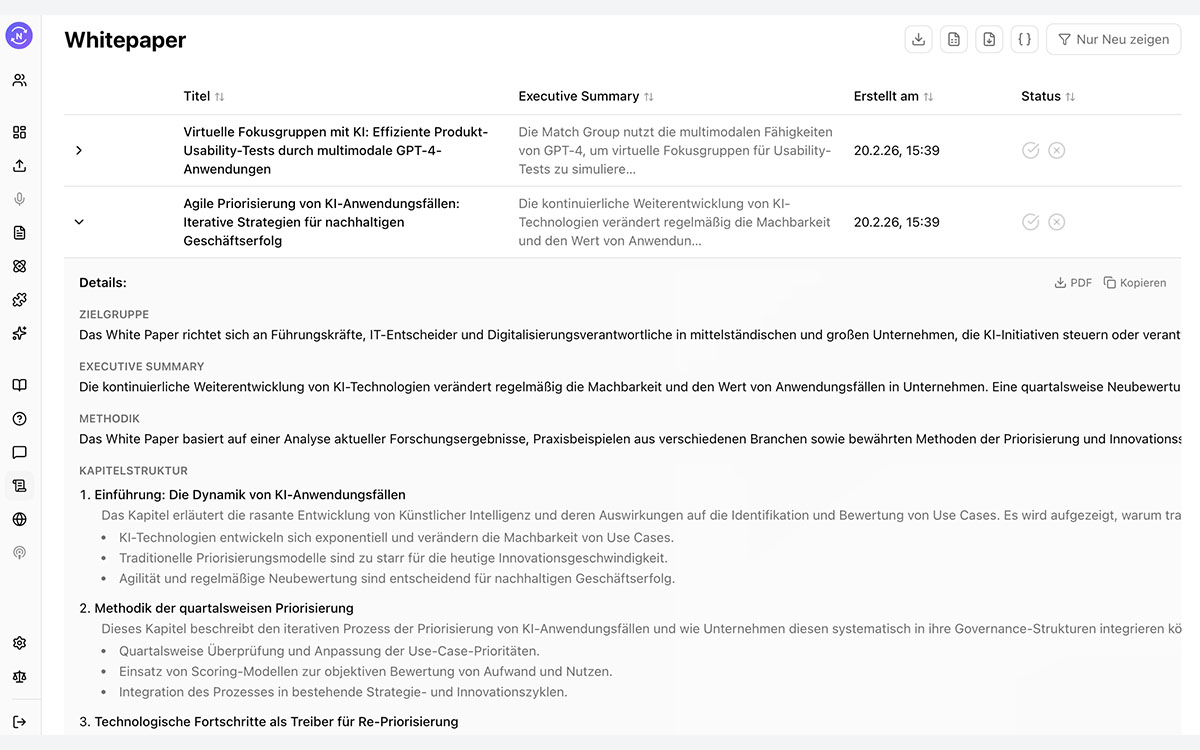Expand the 'Virtuelle Fokusgruppen' row details
Screen dimensions: 1200x750
[x=78, y=150]
